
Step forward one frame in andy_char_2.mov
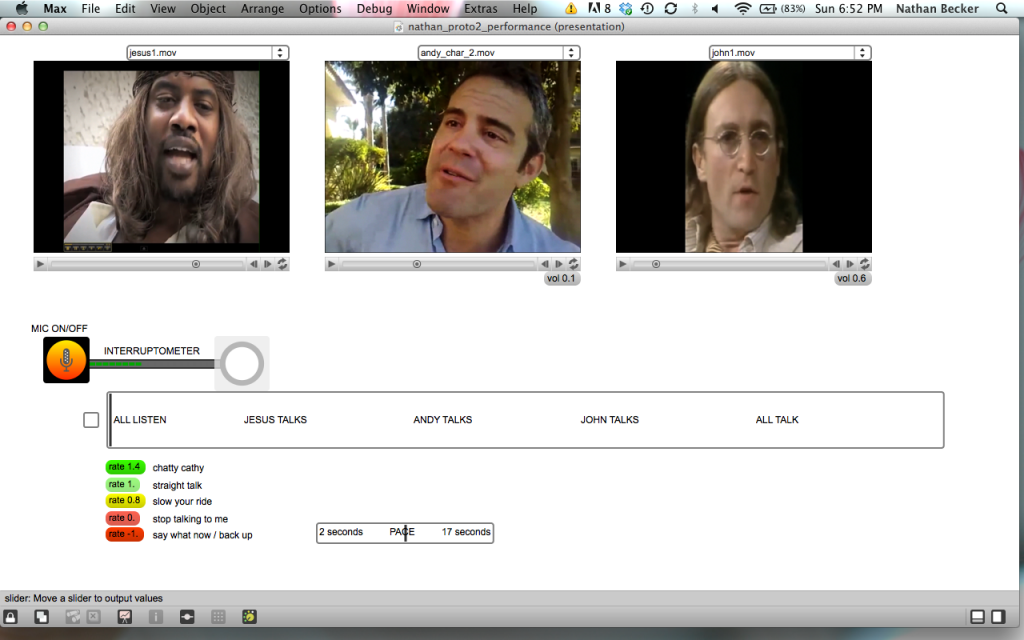559,264
